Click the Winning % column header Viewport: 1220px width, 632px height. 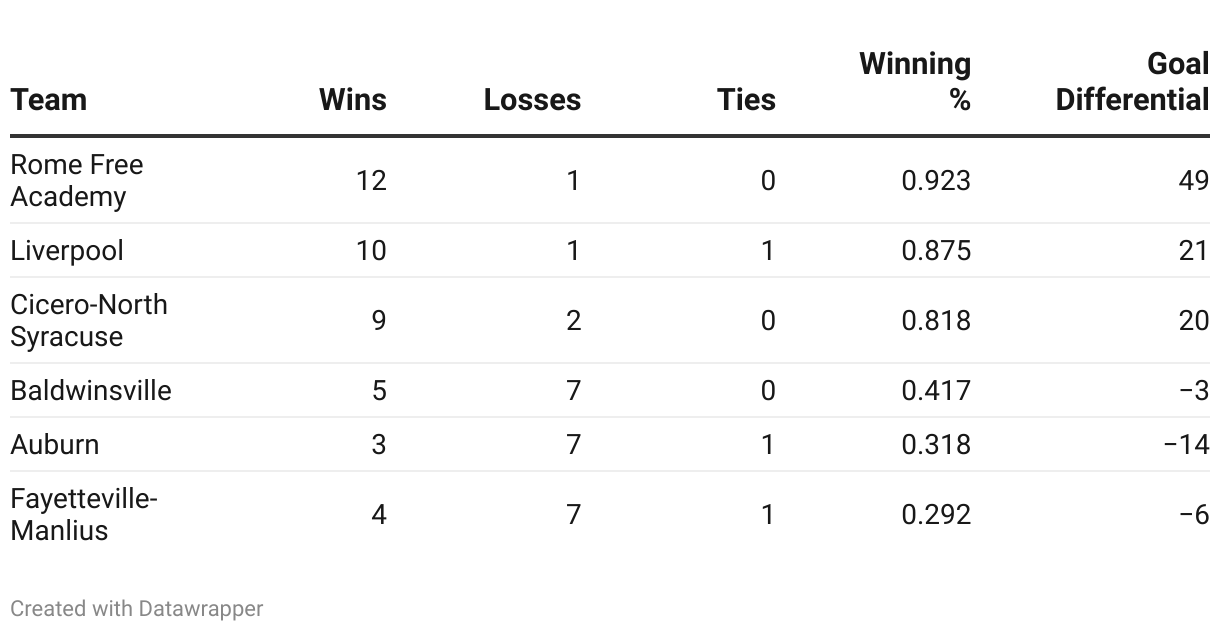[915, 82]
